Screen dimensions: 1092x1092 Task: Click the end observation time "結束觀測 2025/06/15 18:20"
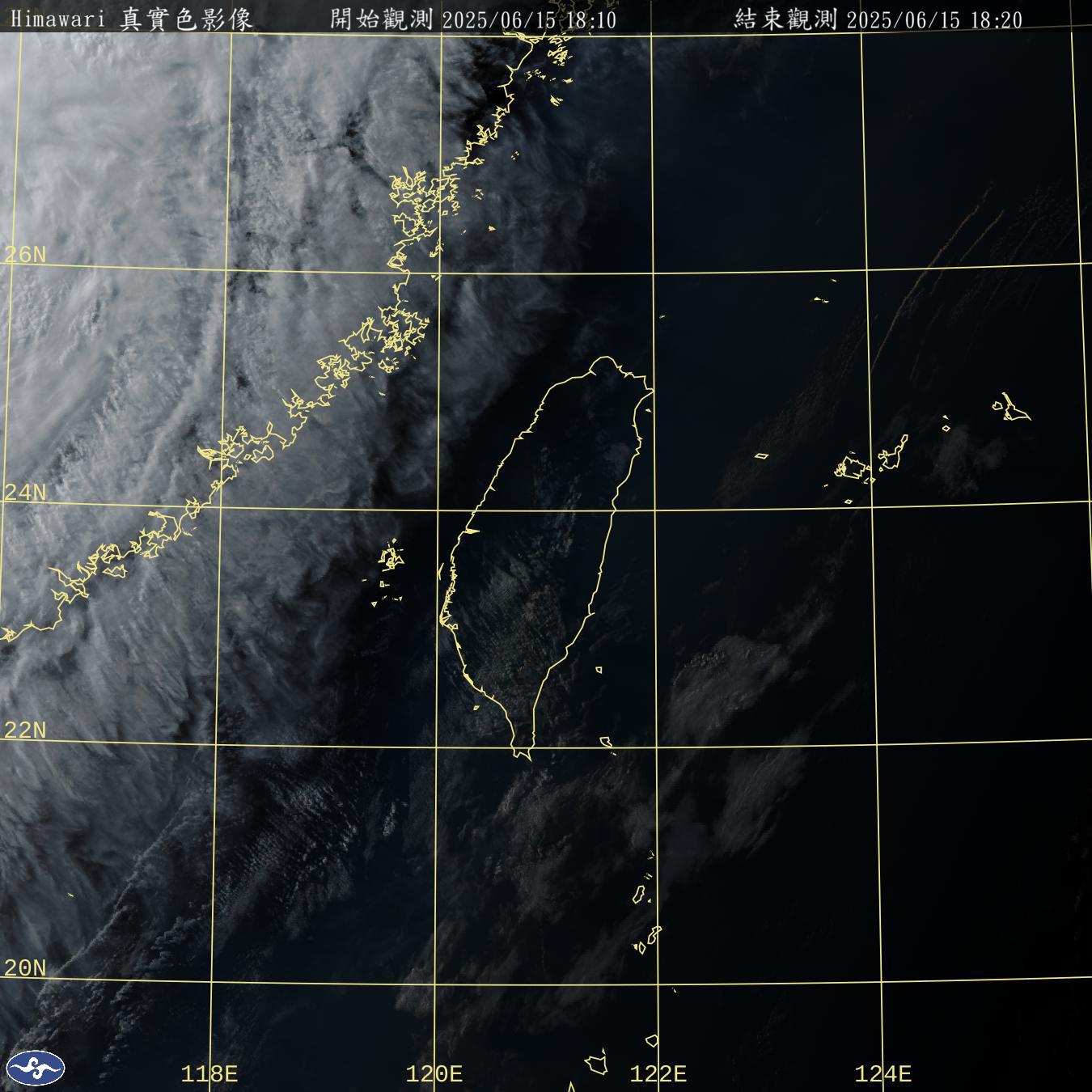point(878,19)
